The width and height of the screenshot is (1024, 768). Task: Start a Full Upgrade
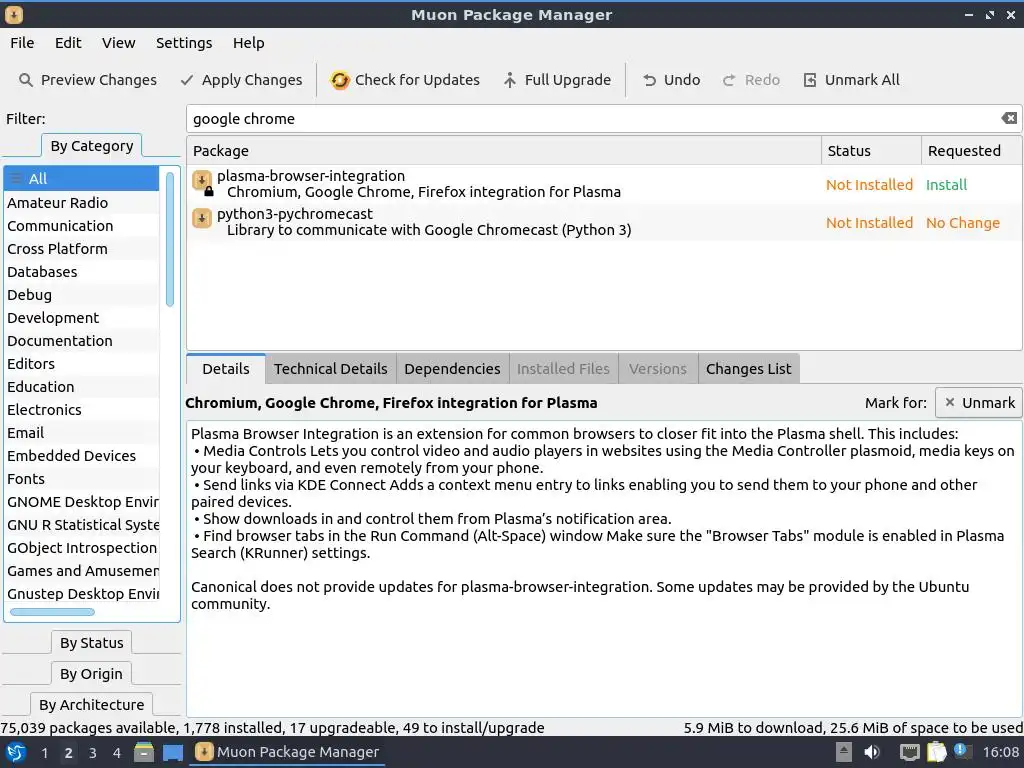pyautogui.click(x=557, y=80)
